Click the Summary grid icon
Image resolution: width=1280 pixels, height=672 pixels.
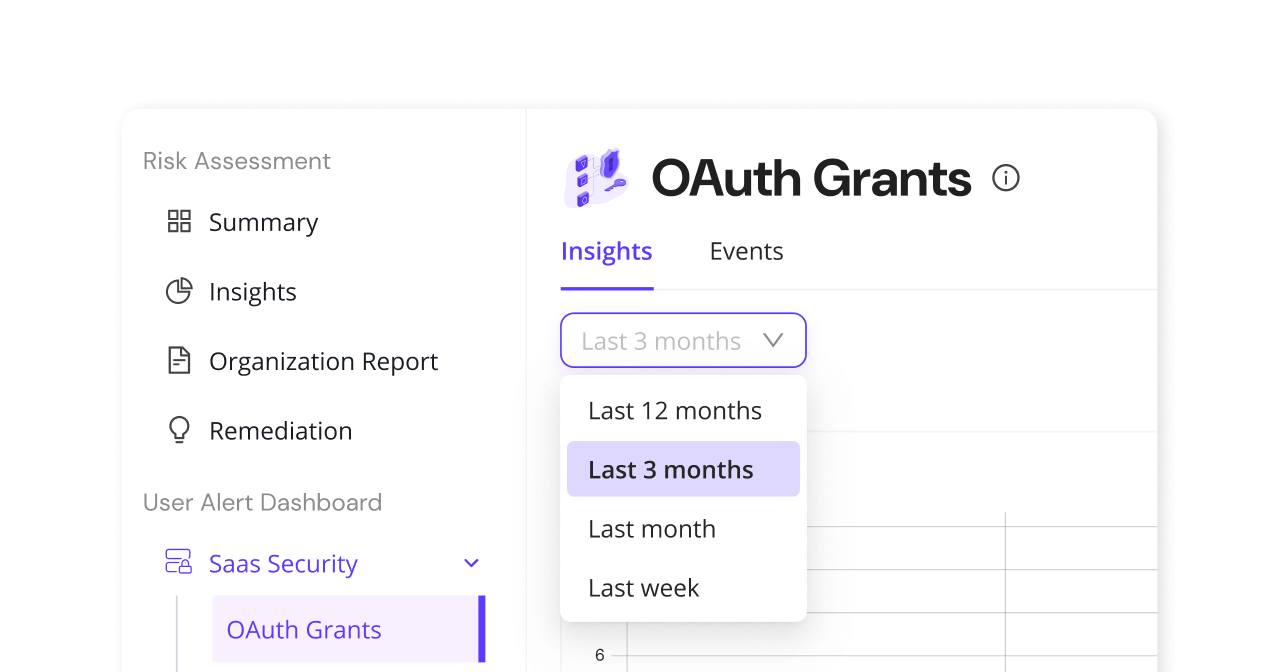179,221
